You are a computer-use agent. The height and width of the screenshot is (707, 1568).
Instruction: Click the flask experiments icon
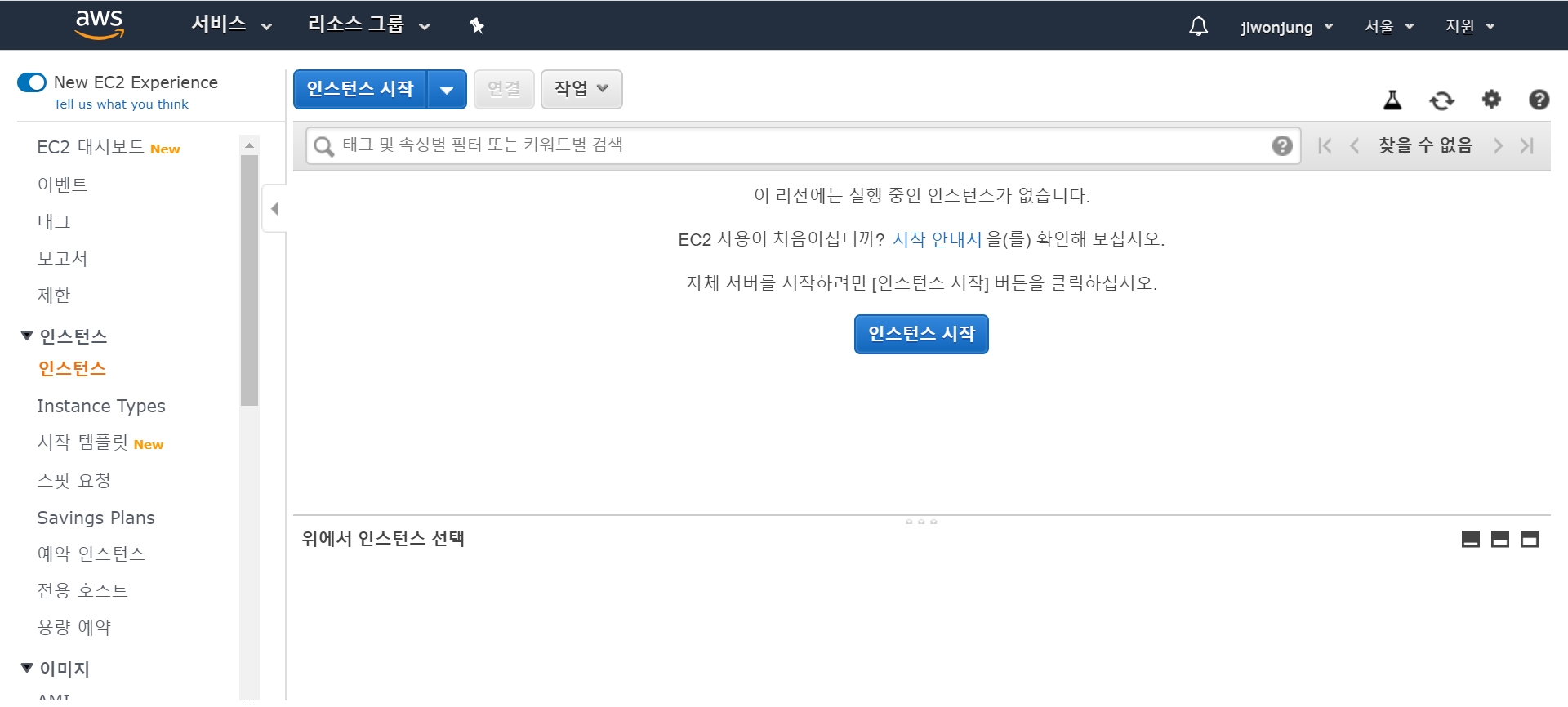[1392, 100]
